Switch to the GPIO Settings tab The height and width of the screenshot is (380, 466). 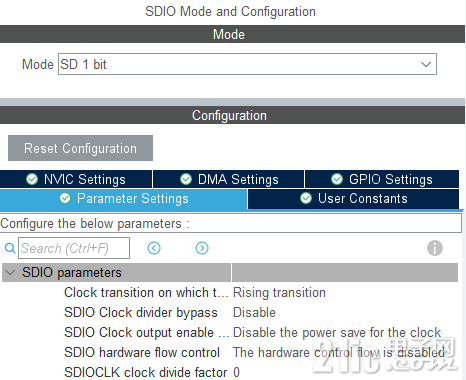tap(382, 179)
